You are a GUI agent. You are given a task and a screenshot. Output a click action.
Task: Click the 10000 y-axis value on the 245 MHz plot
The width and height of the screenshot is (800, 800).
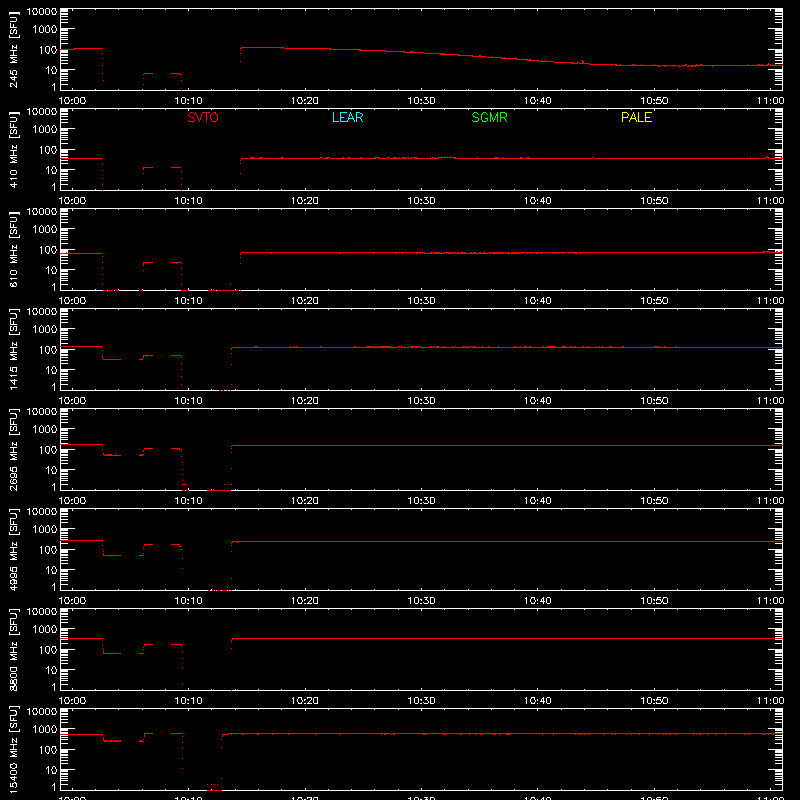click(42, 12)
